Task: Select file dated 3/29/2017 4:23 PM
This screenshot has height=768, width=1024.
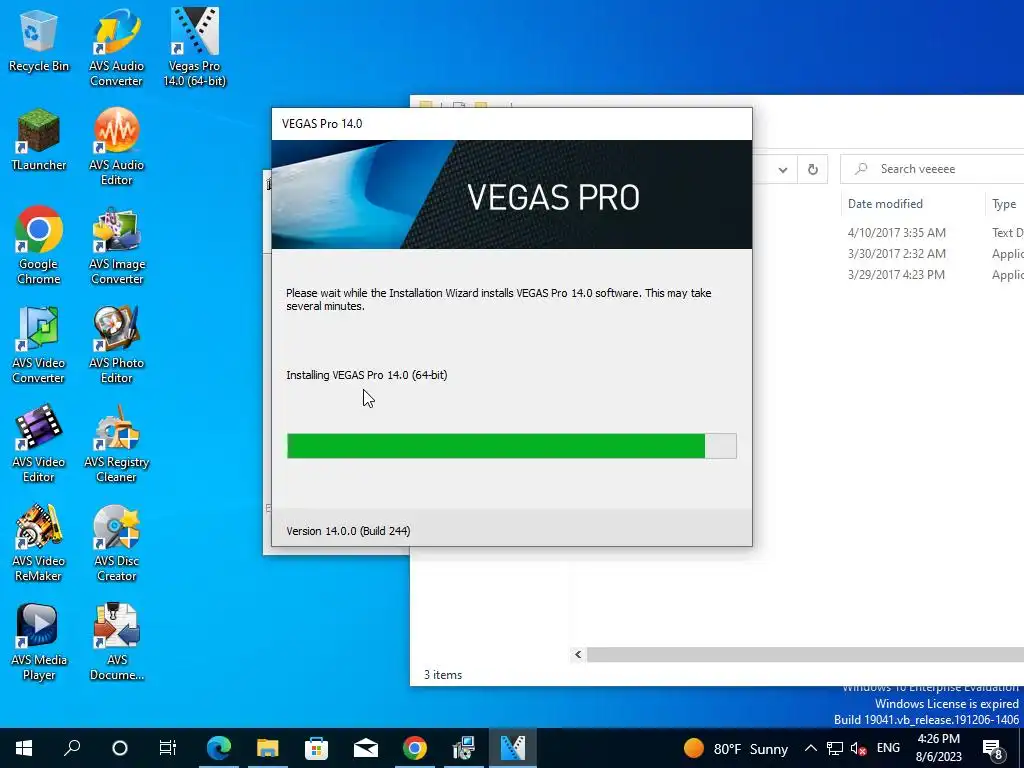Action: (896, 274)
